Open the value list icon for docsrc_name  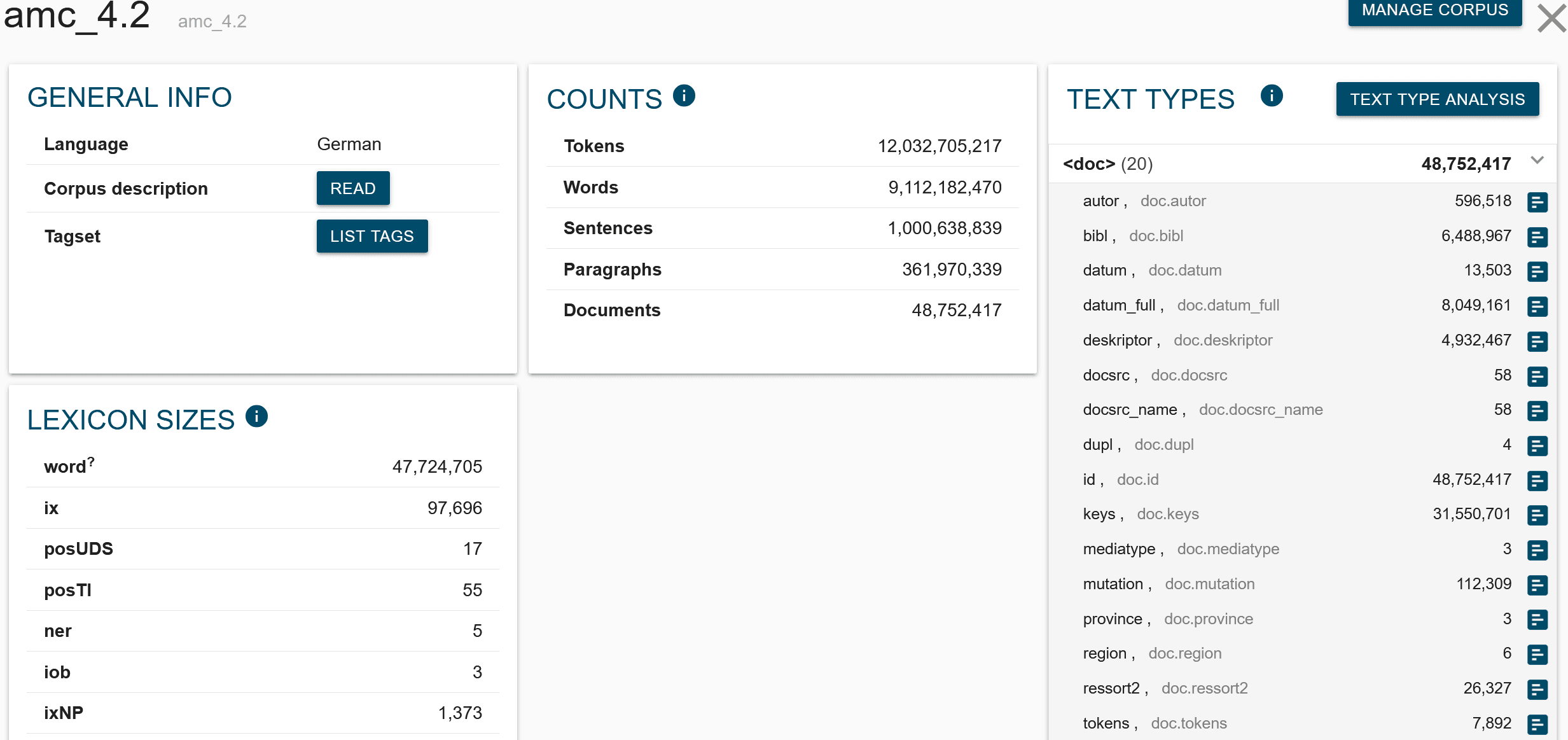tap(1537, 411)
